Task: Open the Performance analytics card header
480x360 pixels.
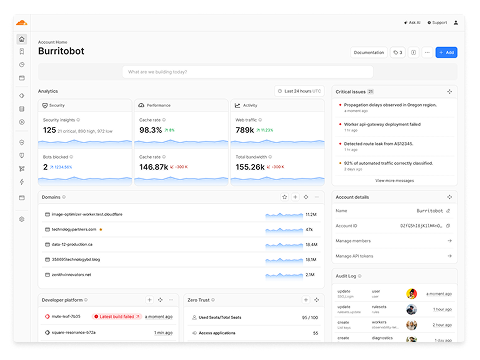Action: [x=181, y=105]
